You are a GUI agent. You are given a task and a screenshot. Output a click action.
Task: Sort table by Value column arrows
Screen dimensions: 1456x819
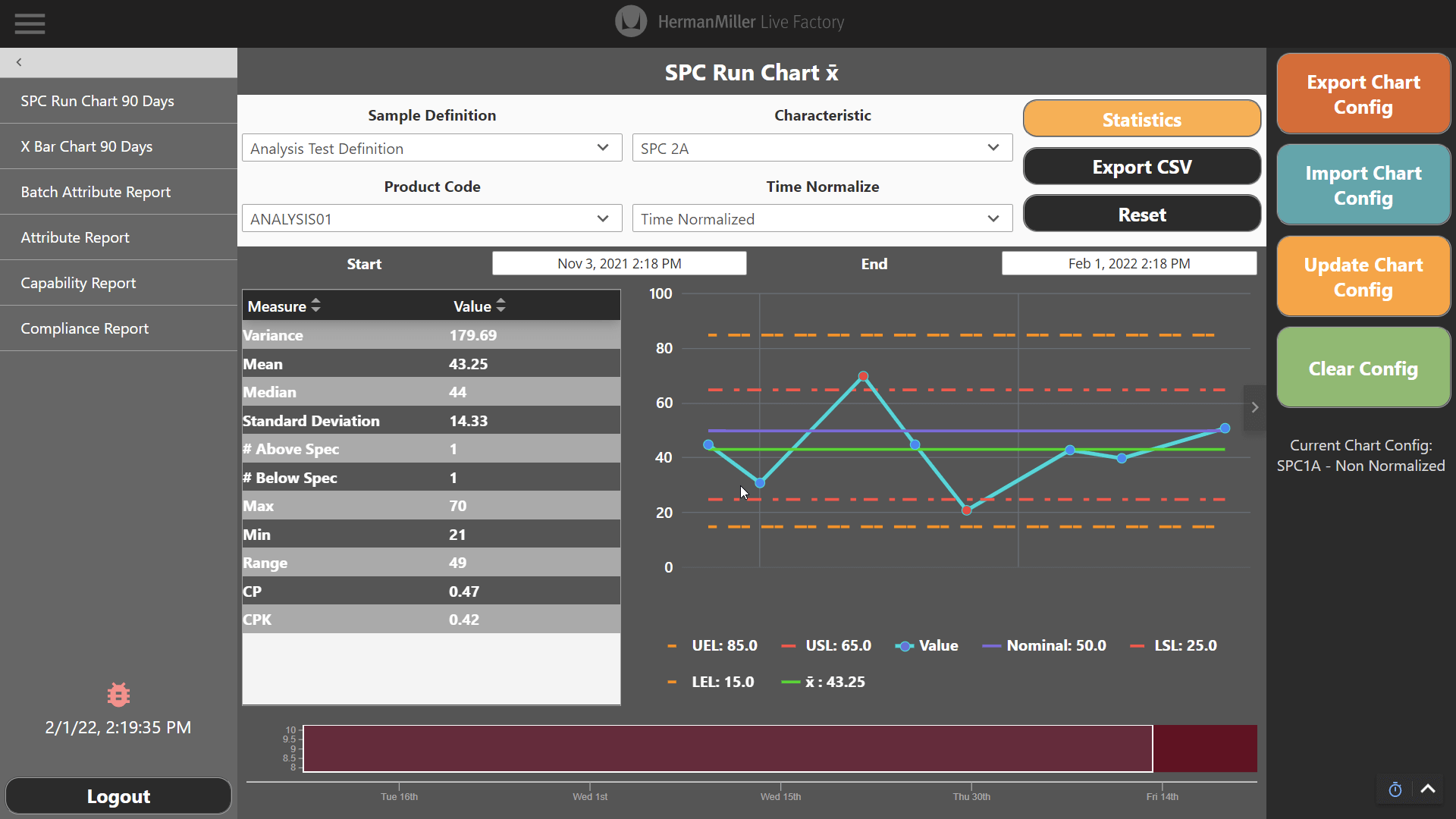(500, 306)
